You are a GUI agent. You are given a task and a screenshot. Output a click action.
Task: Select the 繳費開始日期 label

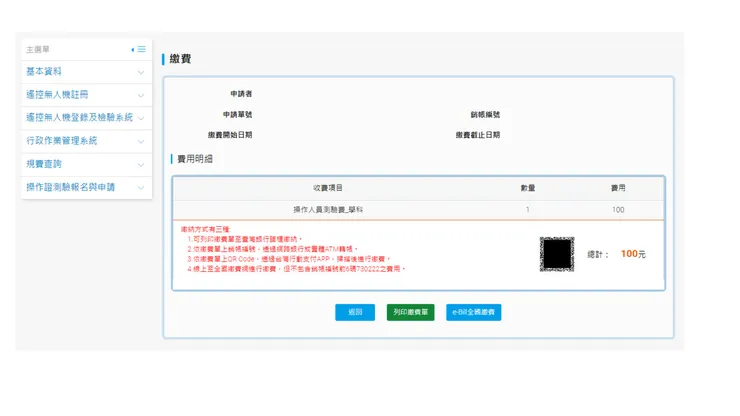[230, 135]
